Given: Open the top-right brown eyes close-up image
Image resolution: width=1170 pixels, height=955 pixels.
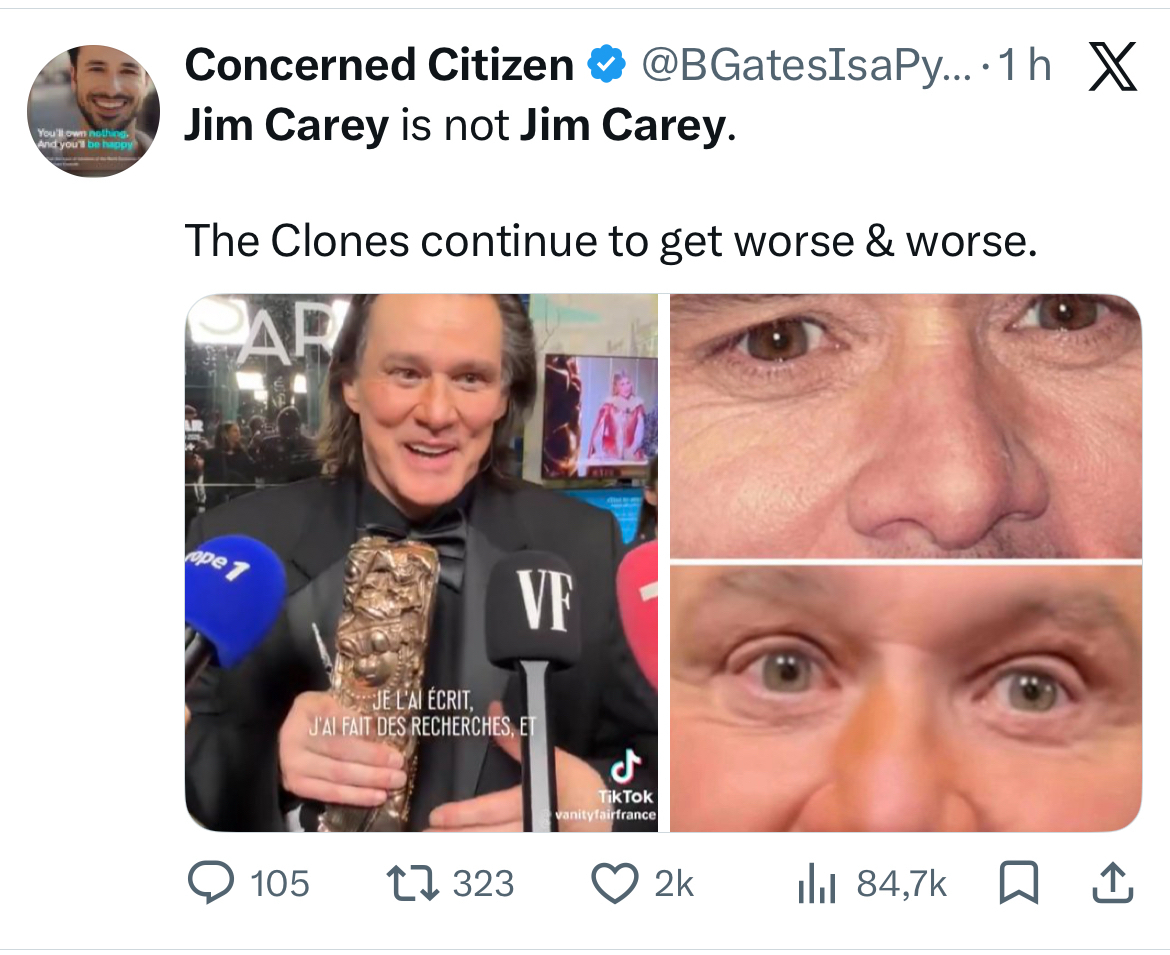Looking at the screenshot, I should click(905, 426).
